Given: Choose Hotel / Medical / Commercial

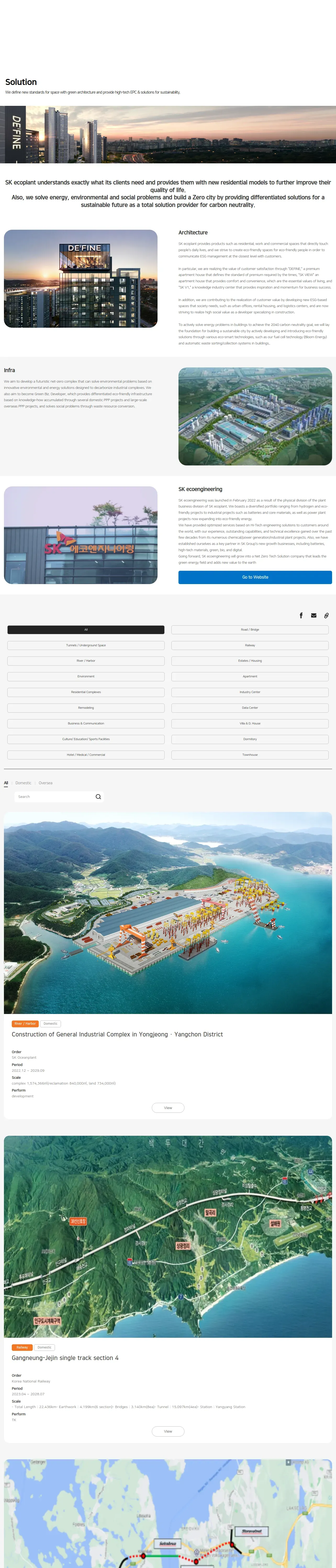Looking at the screenshot, I should click(86, 755).
